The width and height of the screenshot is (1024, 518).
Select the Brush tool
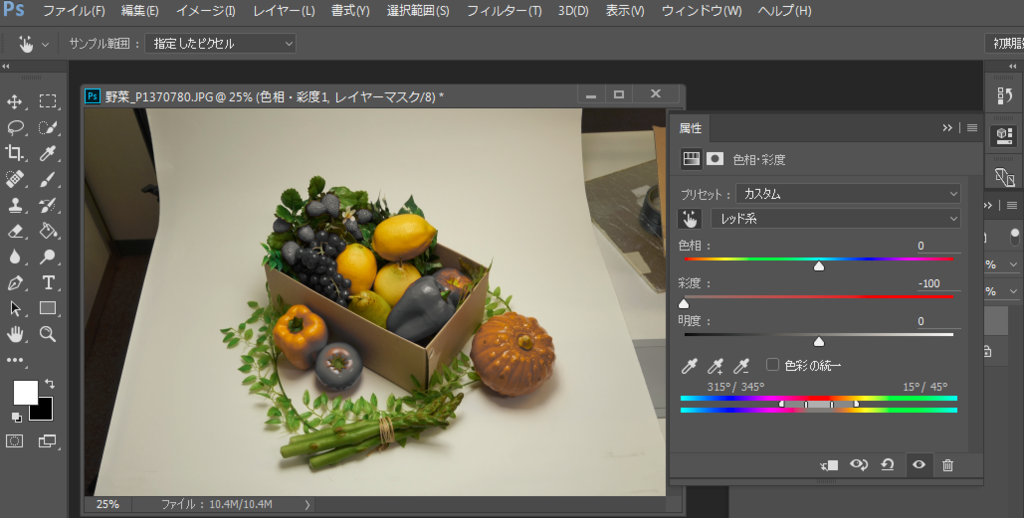48,179
